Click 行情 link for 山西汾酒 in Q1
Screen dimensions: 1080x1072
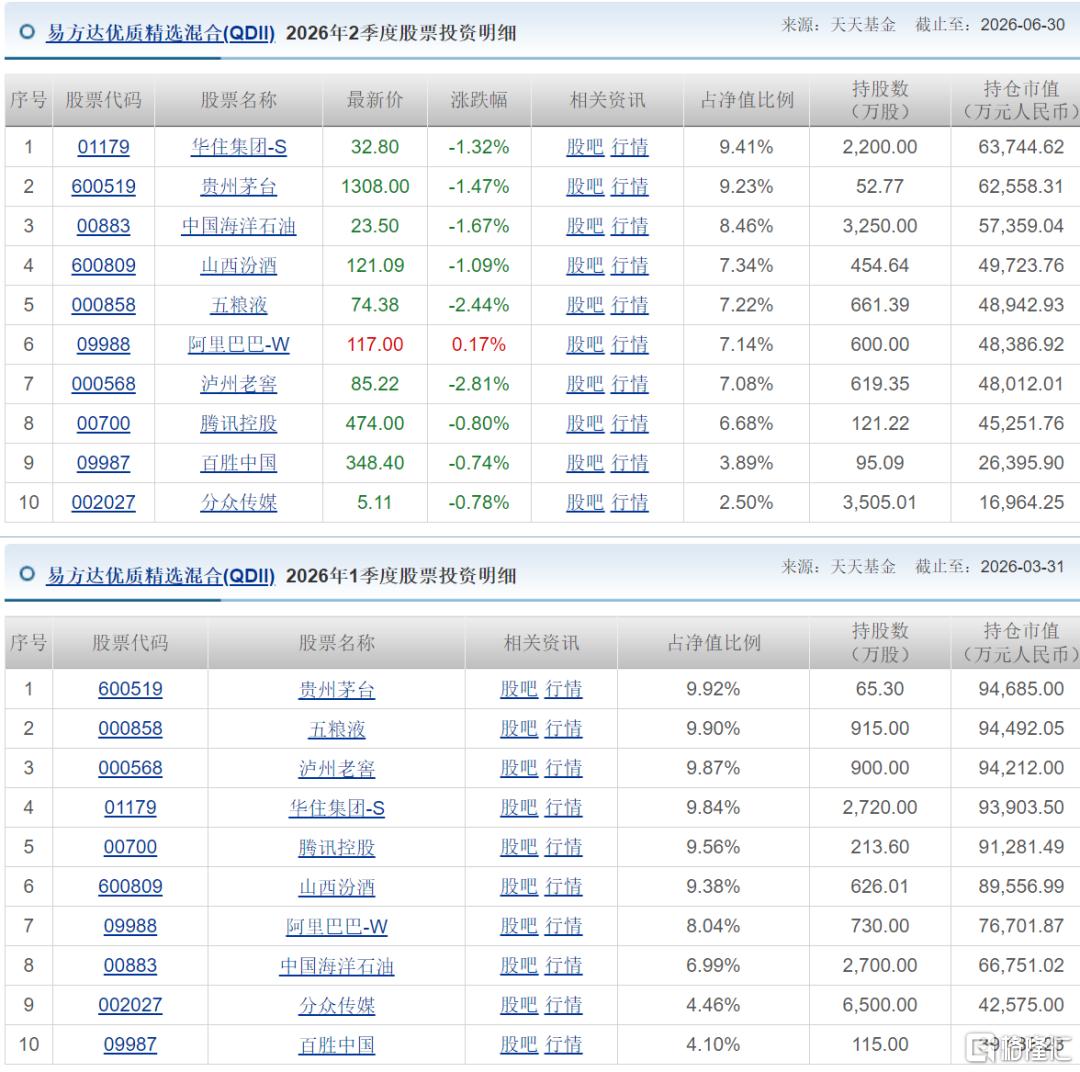pos(563,887)
